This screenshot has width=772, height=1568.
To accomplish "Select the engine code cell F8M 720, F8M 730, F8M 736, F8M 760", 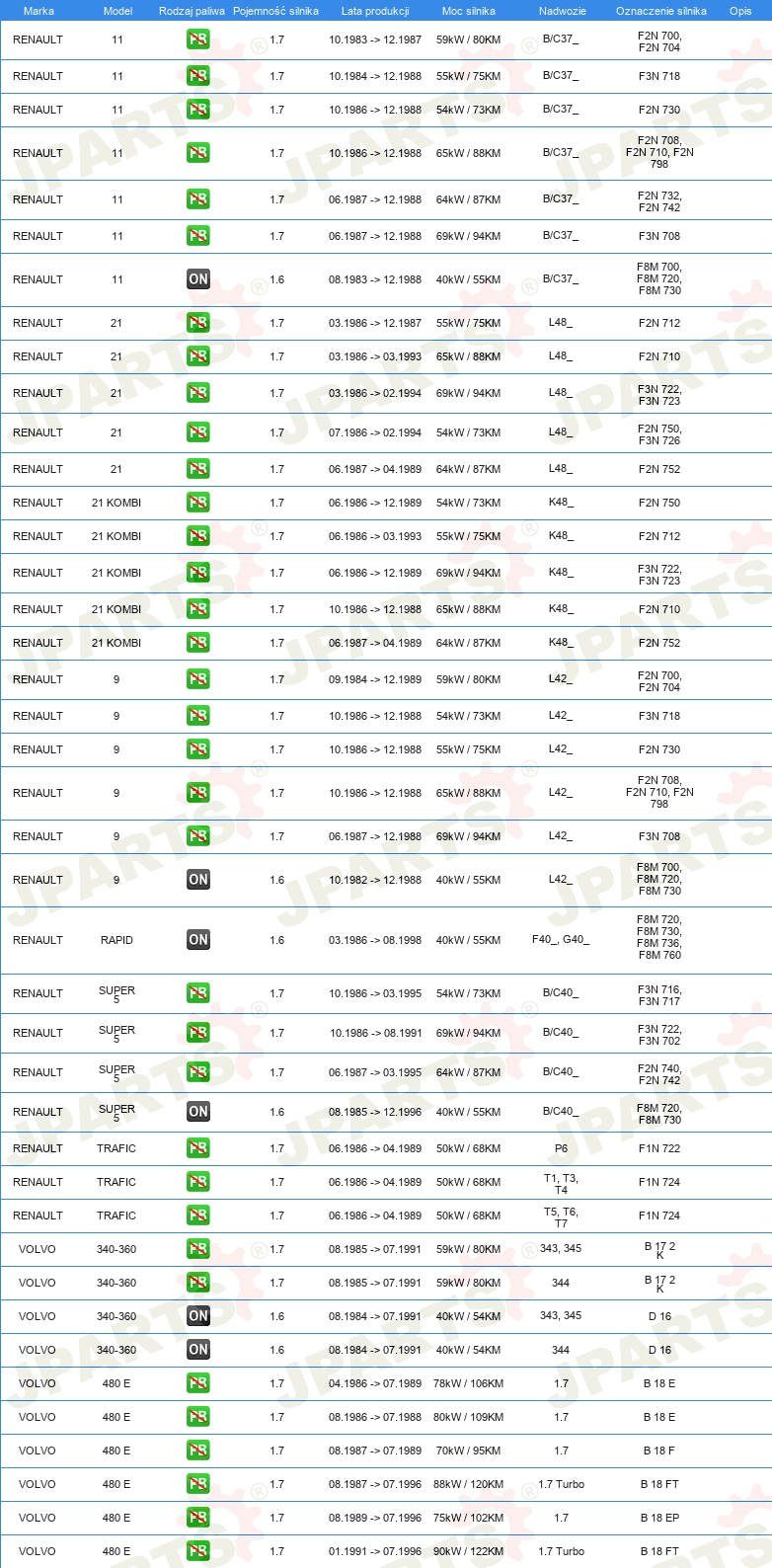I will 659,937.
